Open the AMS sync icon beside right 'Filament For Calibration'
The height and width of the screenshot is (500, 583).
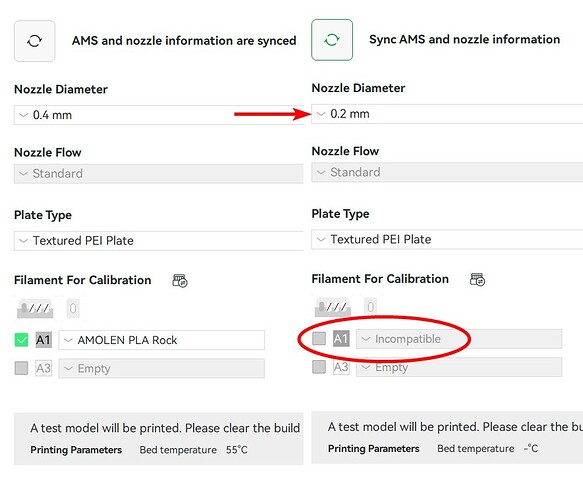(477, 279)
